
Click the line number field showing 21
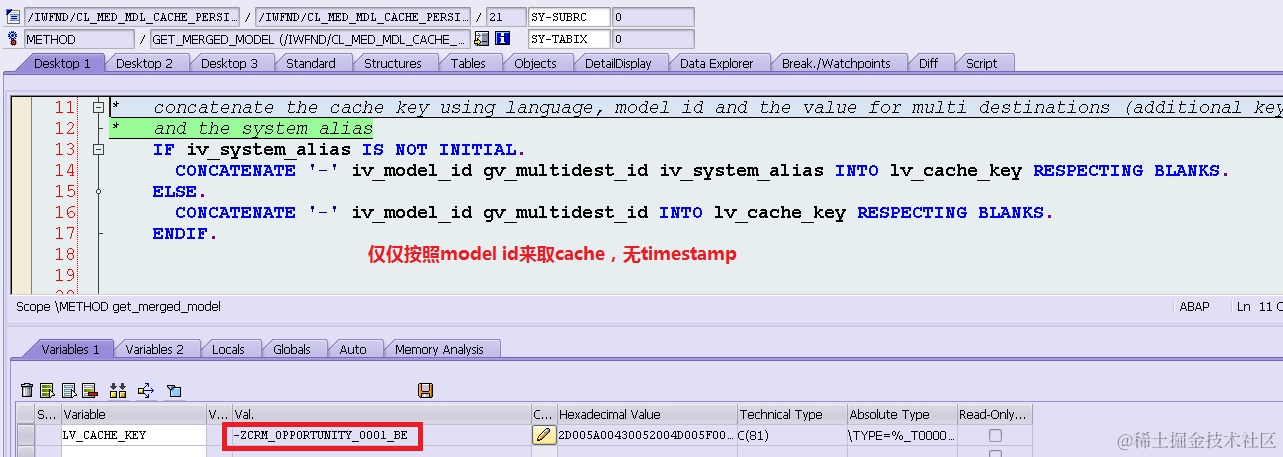click(x=504, y=17)
